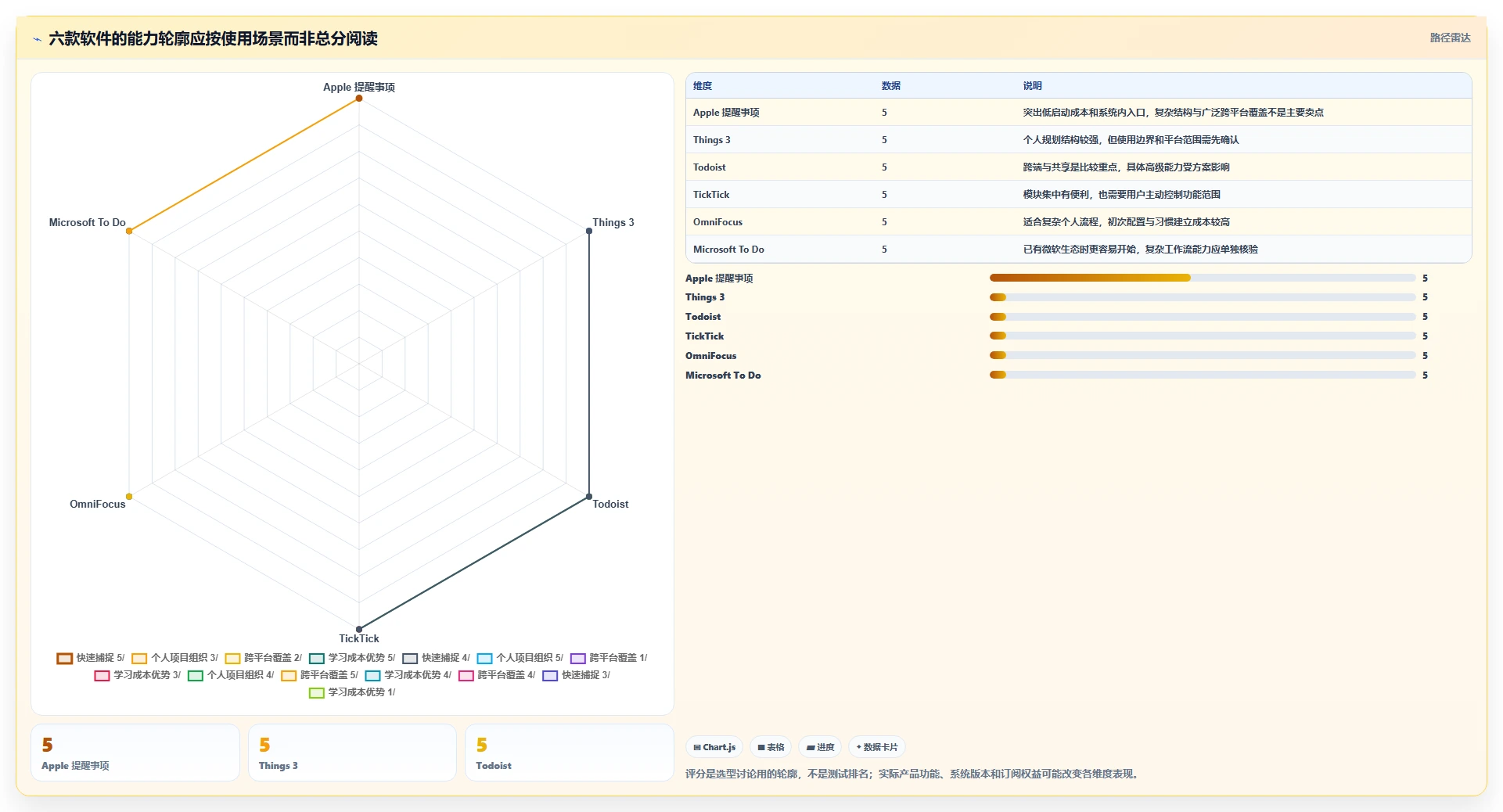Click the Microsoft To Do radar point
This screenshot has width=1503, height=812.
click(x=129, y=231)
